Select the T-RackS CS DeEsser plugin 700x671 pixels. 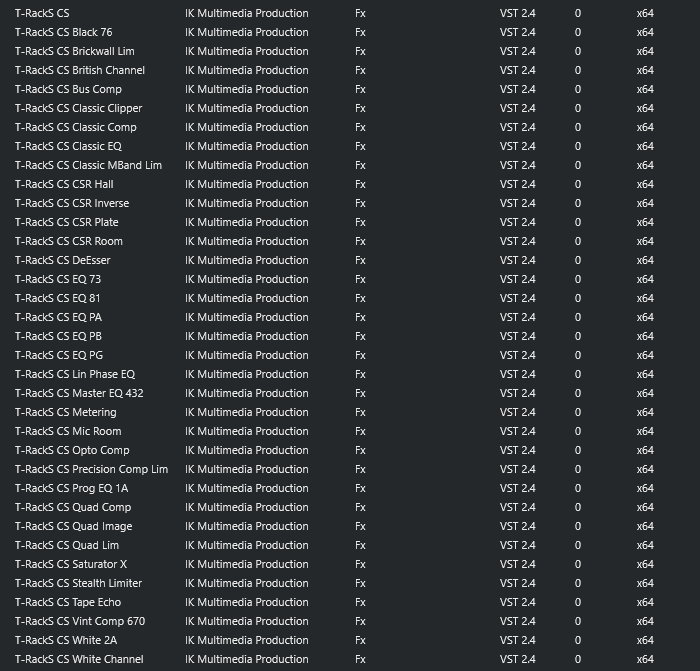pos(62,260)
